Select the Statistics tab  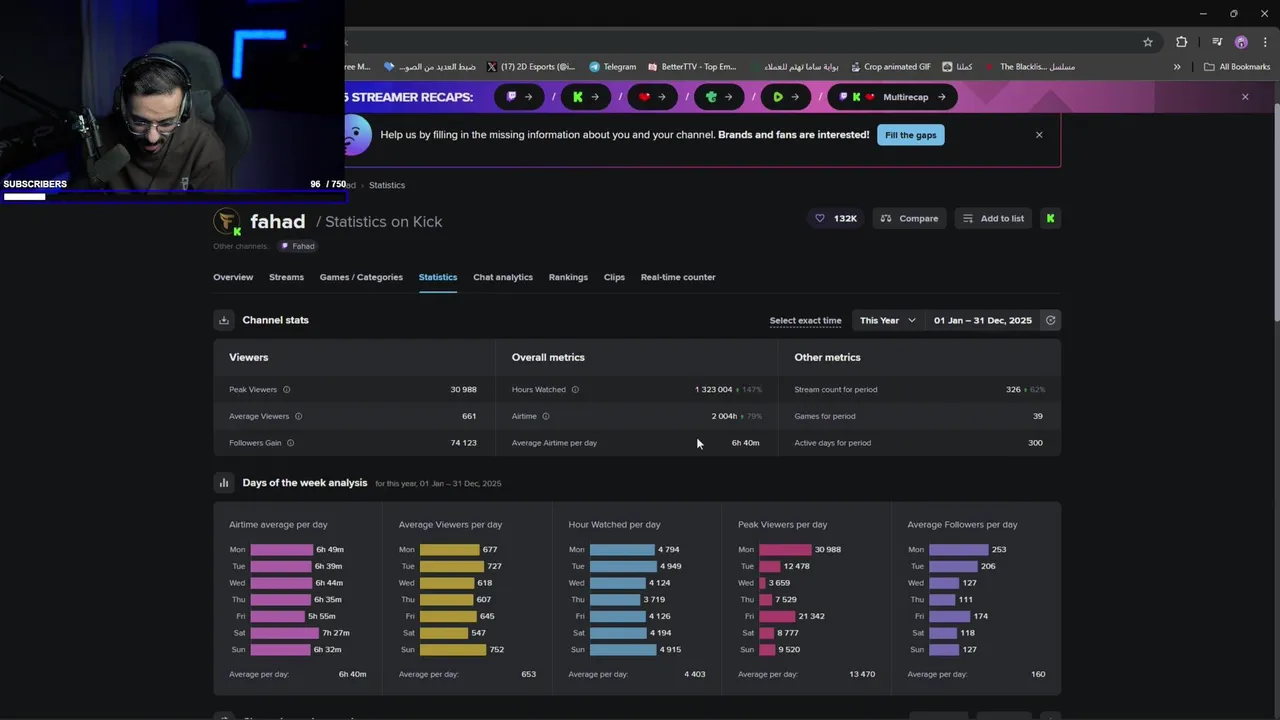(x=438, y=277)
